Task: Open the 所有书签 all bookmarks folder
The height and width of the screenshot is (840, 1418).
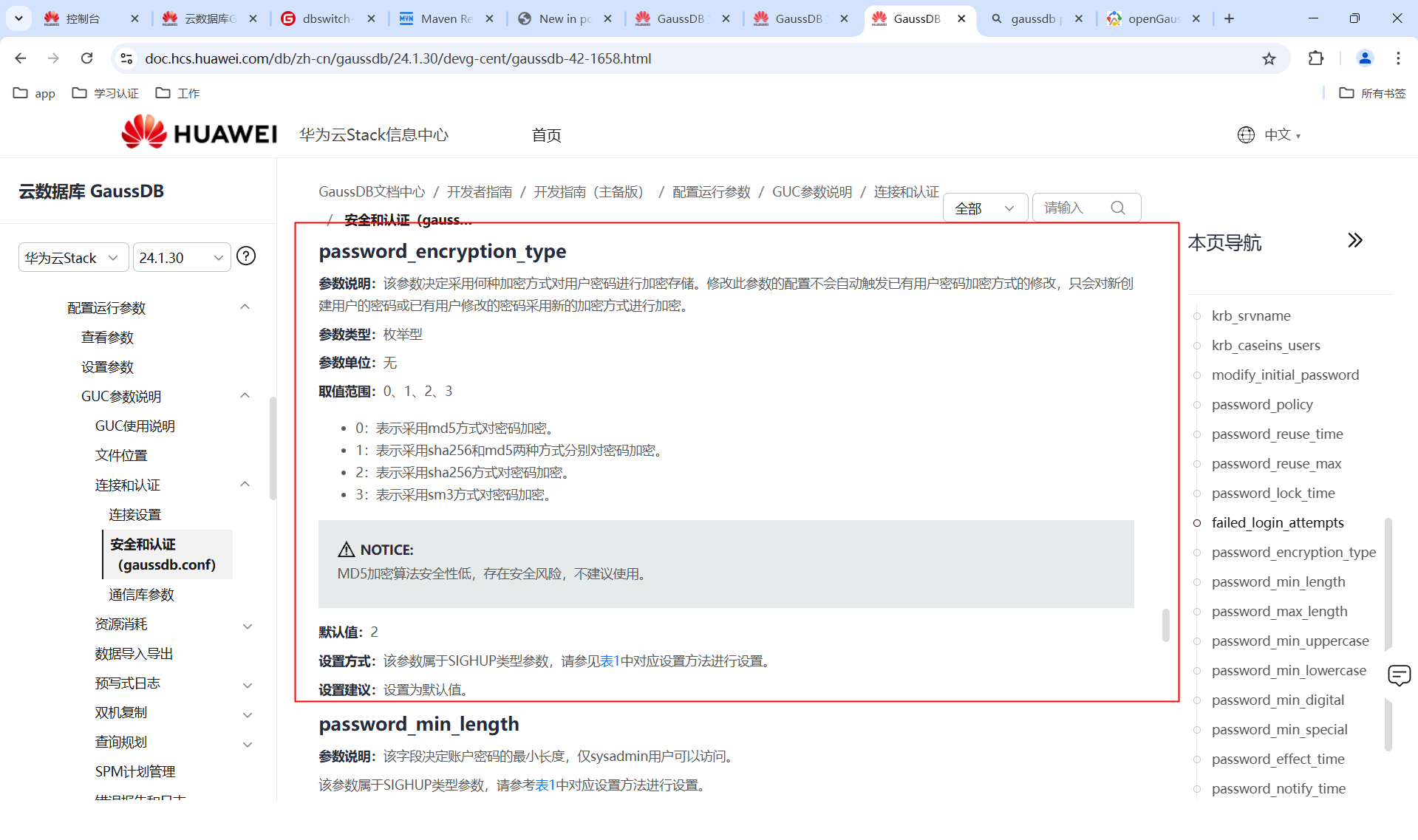Action: [1373, 93]
